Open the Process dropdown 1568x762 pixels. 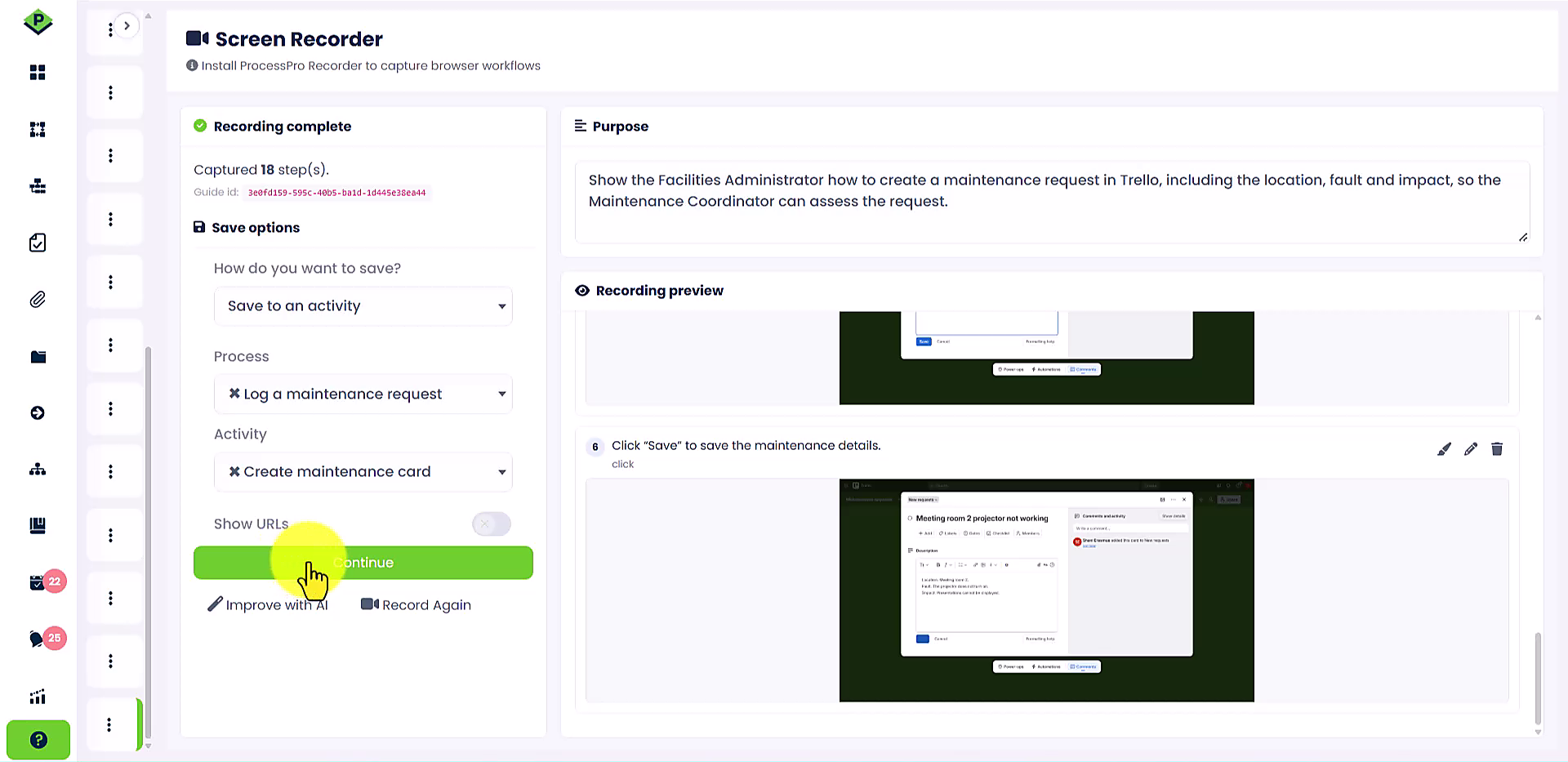click(x=363, y=394)
